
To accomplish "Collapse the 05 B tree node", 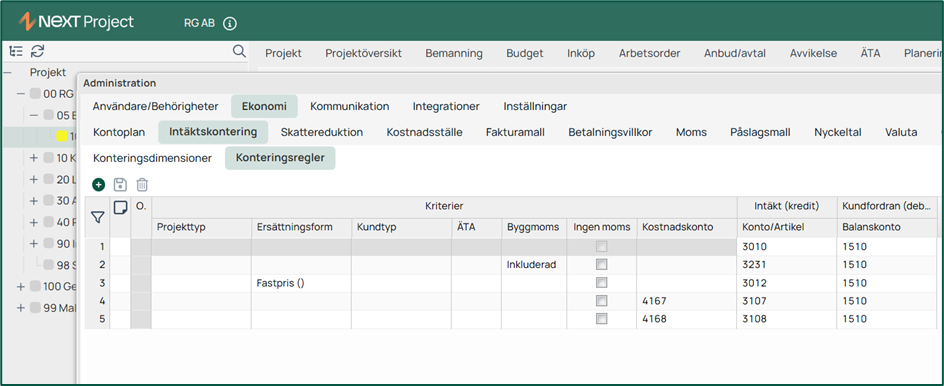I will [34, 115].
